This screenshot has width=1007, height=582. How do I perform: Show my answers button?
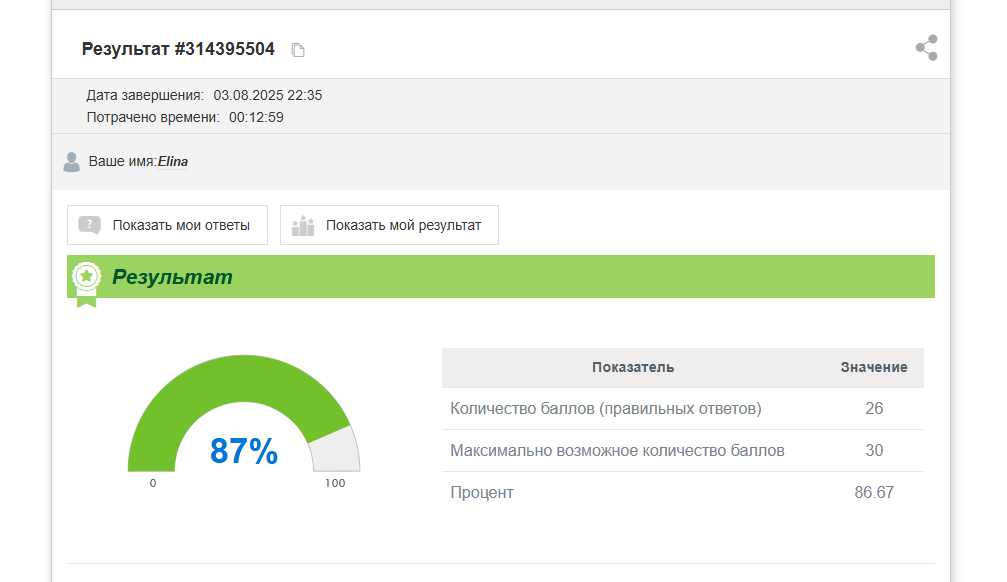(168, 225)
